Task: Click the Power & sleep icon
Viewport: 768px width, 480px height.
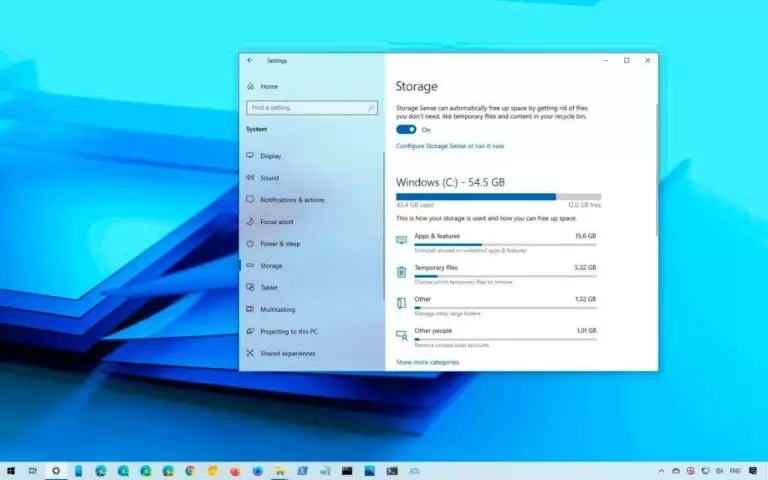Action: click(x=250, y=244)
